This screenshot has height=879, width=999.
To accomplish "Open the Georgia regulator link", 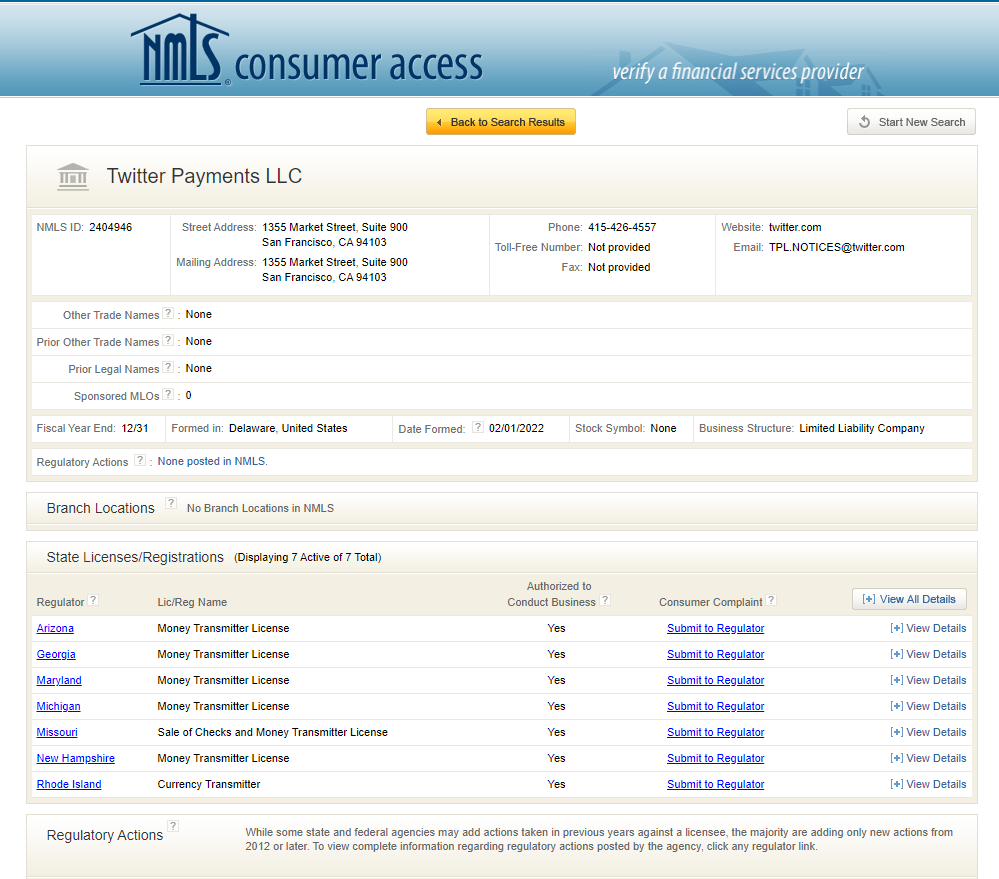I will pyautogui.click(x=56, y=654).
